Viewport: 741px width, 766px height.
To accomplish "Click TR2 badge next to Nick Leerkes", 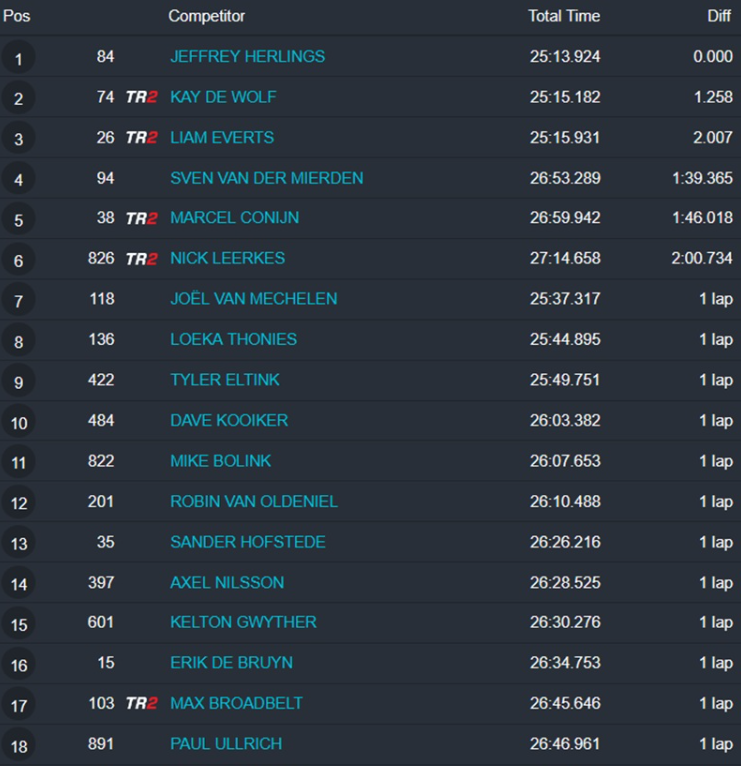I will click(x=141, y=259).
